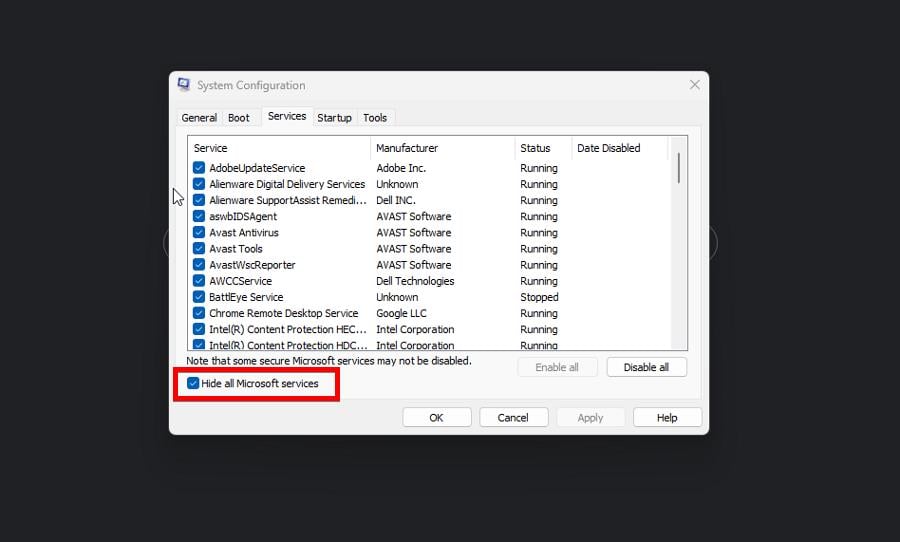This screenshot has width=900, height=542.
Task: Sort by the Status column header
Action: click(544, 148)
